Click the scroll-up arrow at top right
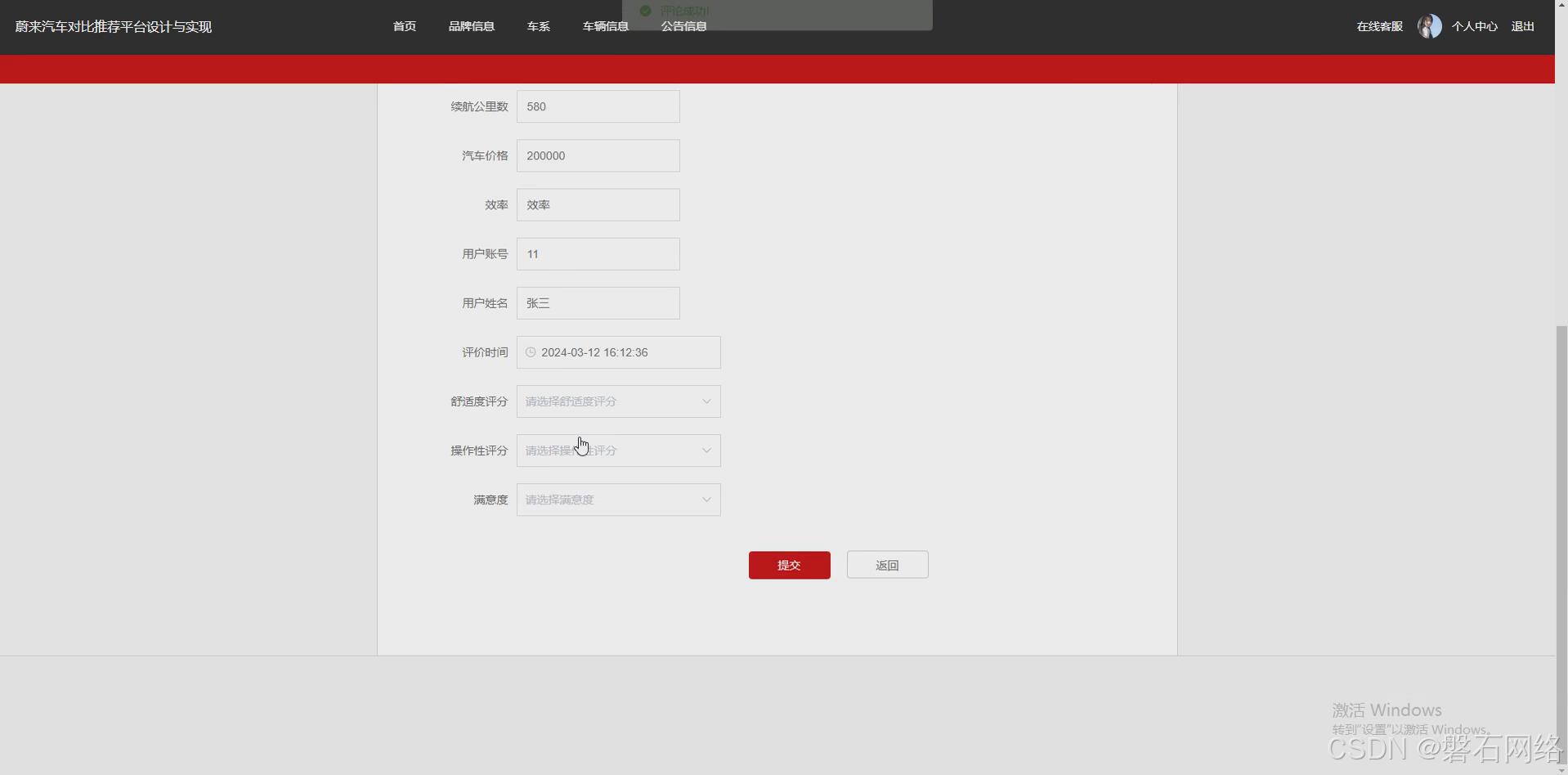The height and width of the screenshot is (775, 1568). [x=1561, y=5]
